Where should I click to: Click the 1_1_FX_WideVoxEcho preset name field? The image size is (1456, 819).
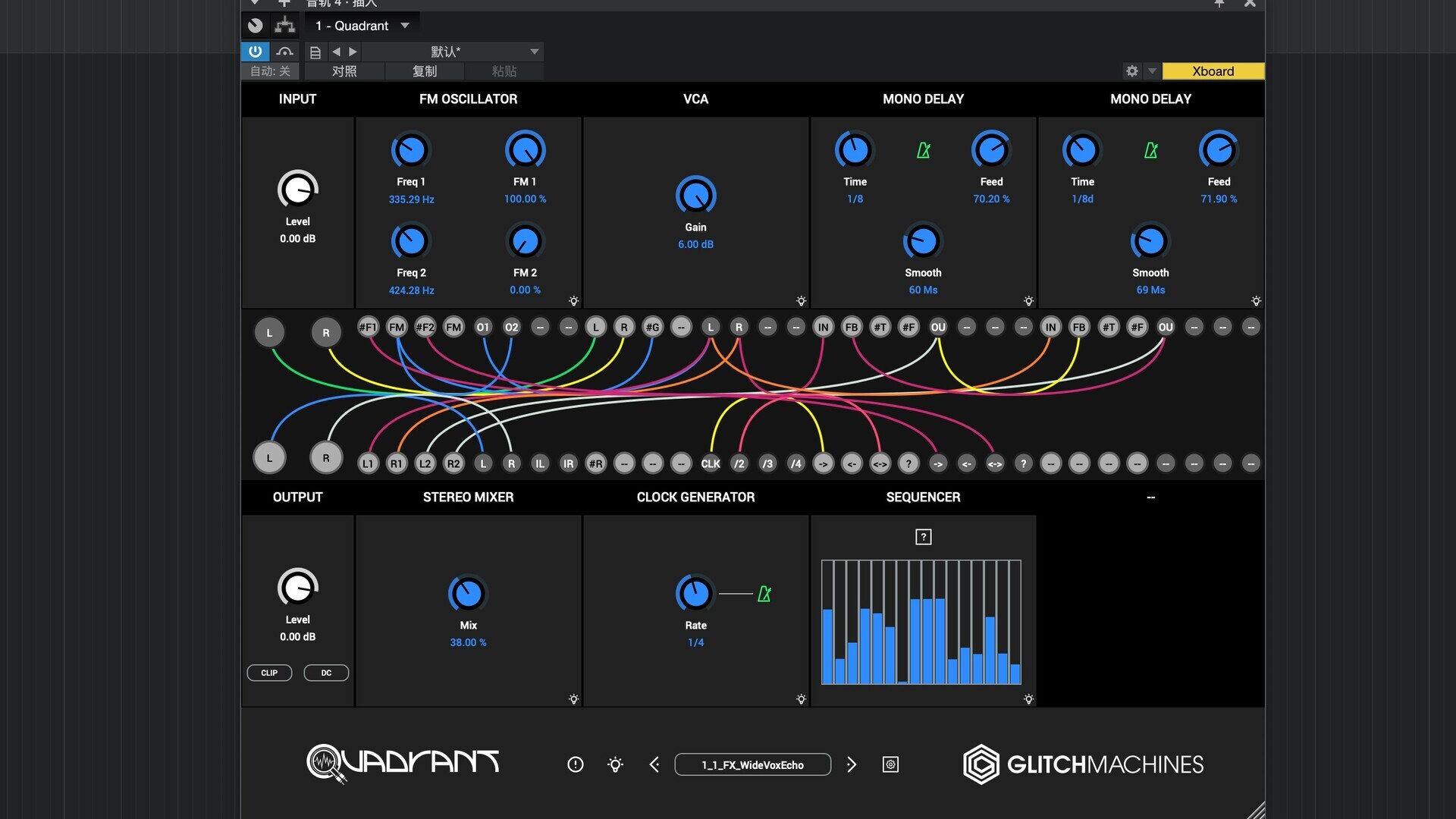tap(752, 764)
